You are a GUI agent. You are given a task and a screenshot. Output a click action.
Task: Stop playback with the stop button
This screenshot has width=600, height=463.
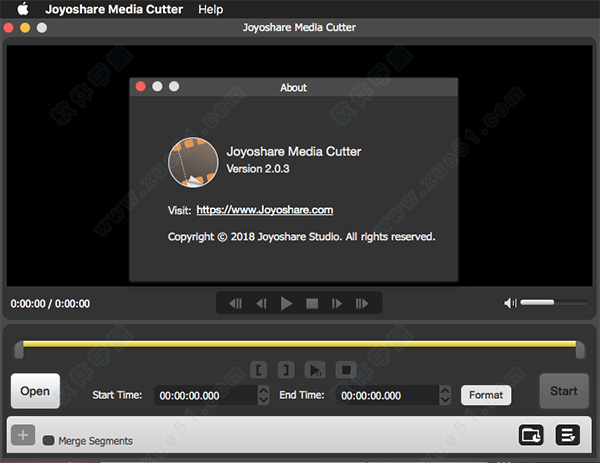312,303
